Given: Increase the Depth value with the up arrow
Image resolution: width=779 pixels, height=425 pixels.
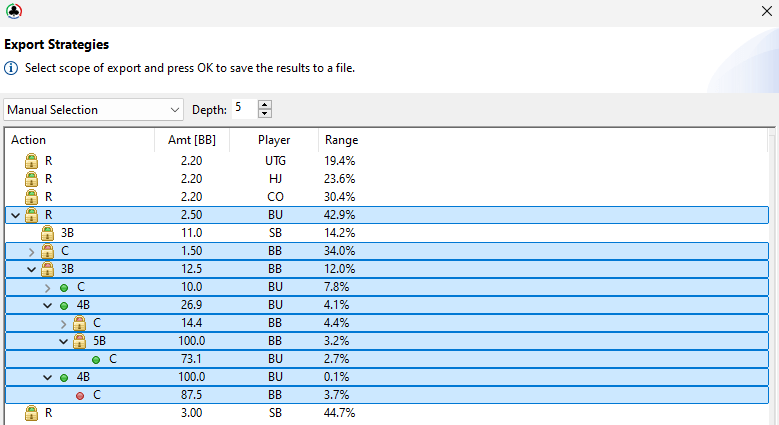Looking at the screenshot, I should click(264, 104).
